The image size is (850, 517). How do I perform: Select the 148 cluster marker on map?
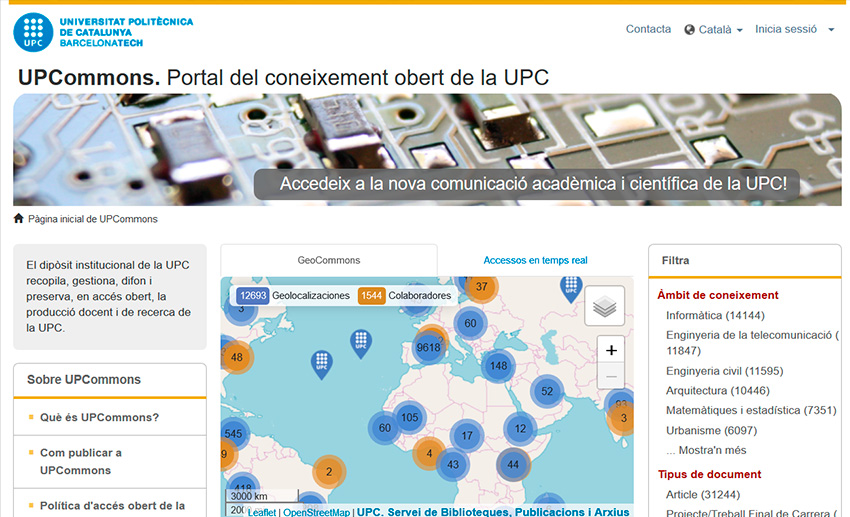498,365
